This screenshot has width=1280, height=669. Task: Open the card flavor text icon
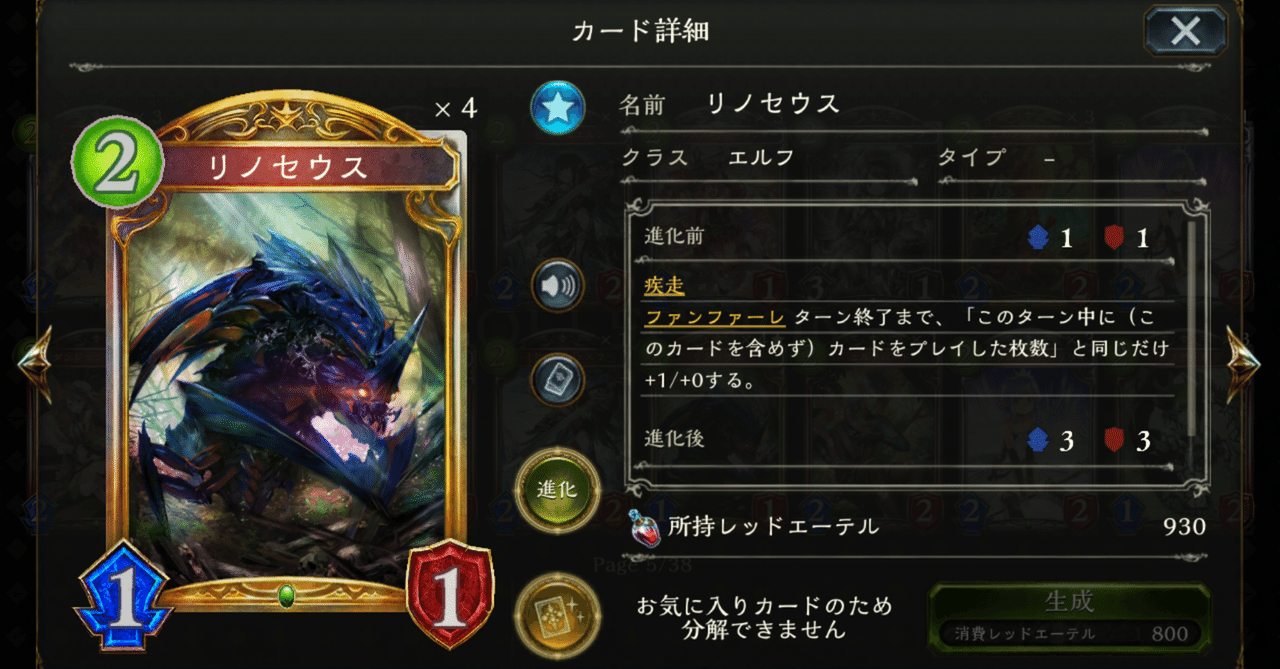(x=558, y=380)
